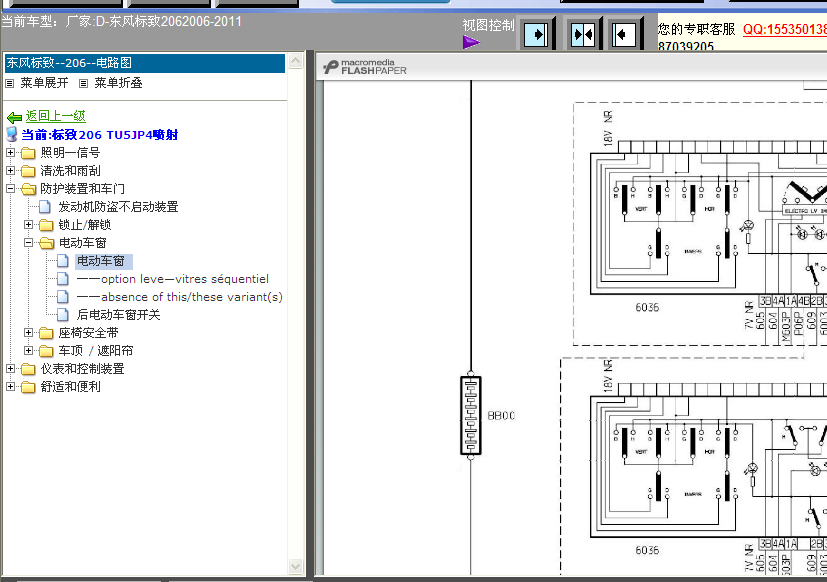Expand the 仪表和控制装置 tree node
Screen dimensions: 827x582
pyautogui.click(x=11, y=368)
